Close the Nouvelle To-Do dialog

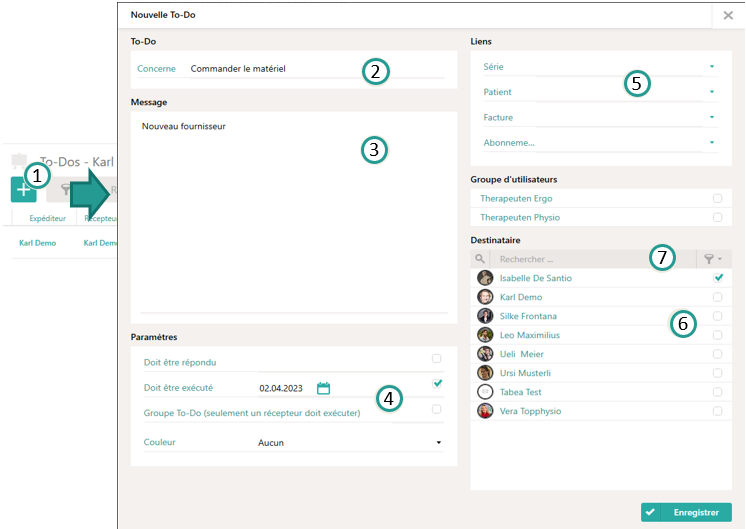[728, 15]
